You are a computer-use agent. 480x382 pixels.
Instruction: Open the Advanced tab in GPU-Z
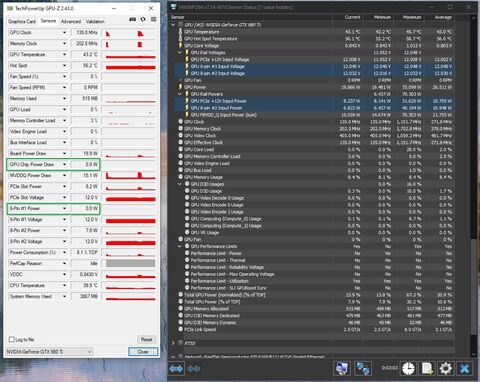coord(71,21)
